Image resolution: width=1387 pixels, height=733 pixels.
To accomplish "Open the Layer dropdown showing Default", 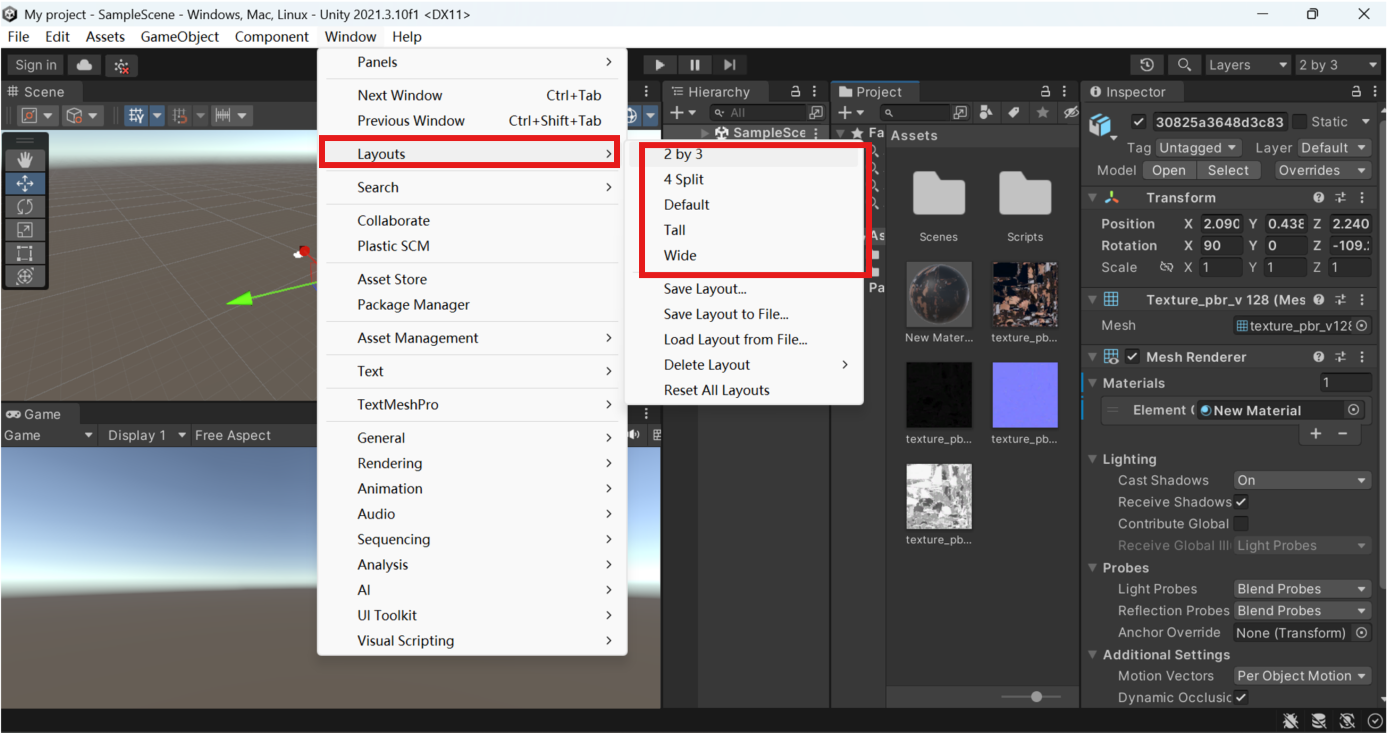I will pyautogui.click(x=1334, y=148).
